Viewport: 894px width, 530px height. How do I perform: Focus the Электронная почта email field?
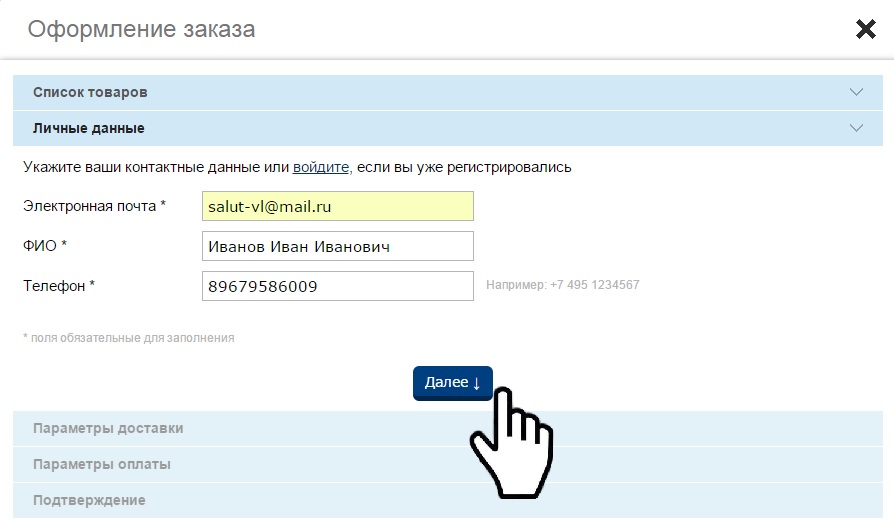tap(338, 206)
